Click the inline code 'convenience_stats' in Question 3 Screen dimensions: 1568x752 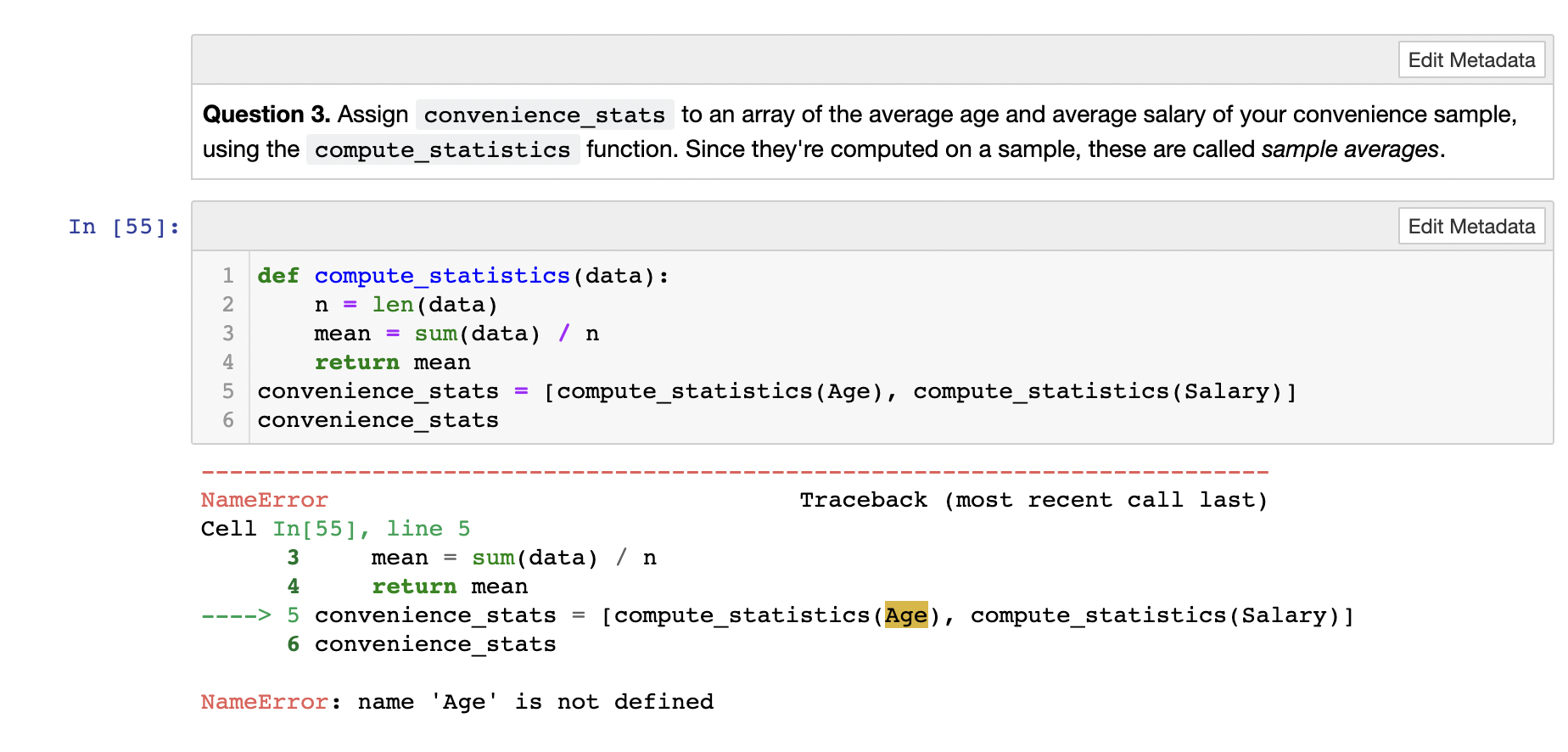(x=545, y=115)
